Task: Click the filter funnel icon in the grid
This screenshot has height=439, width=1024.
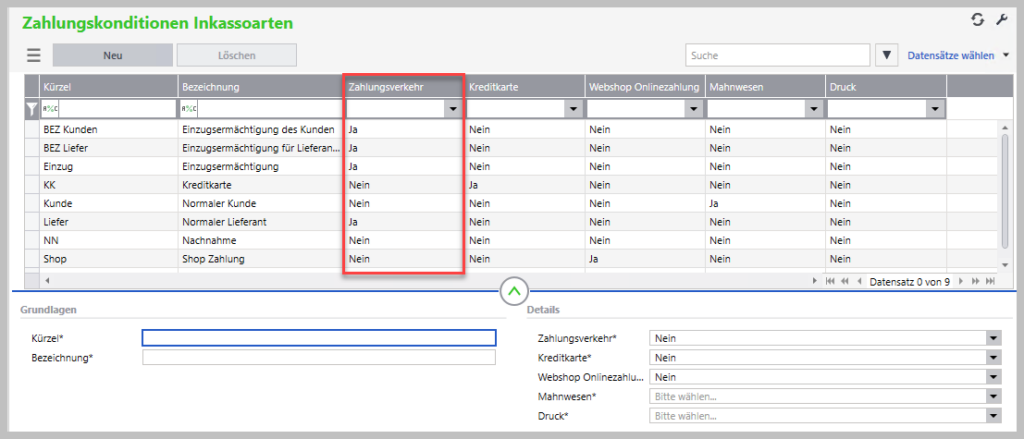Action: [32, 108]
